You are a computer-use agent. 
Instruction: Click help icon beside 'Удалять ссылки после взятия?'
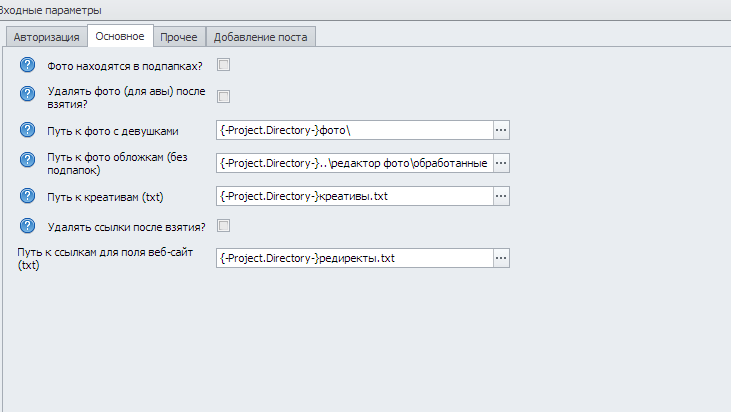tap(28, 226)
